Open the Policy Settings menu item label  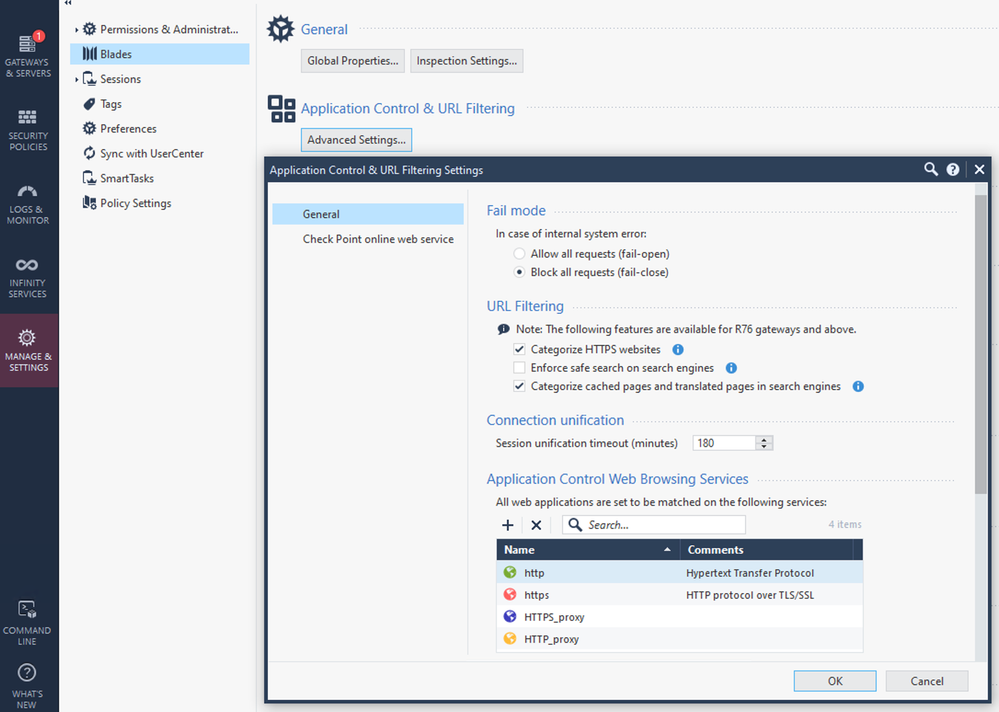[136, 203]
